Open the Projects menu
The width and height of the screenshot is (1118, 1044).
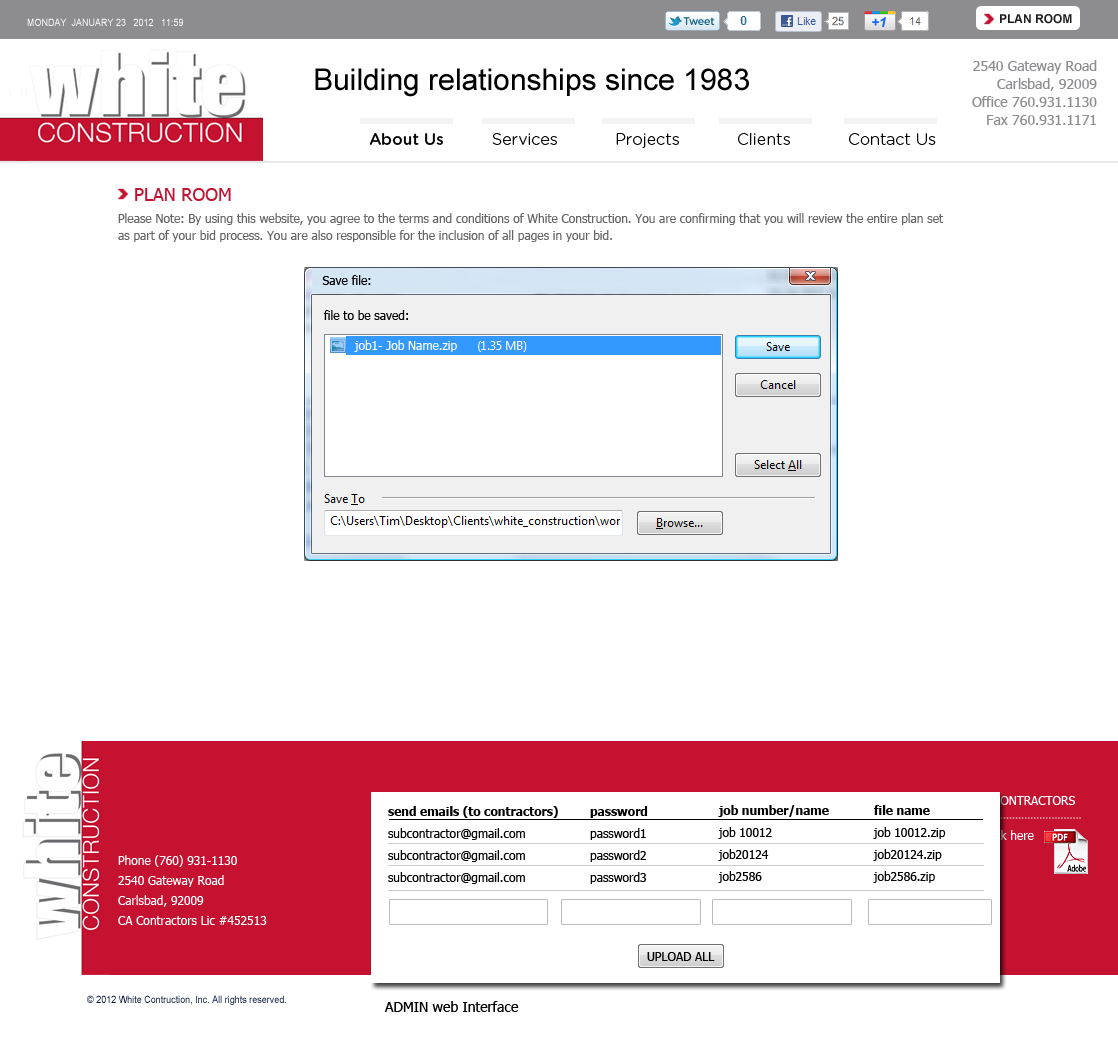click(647, 139)
